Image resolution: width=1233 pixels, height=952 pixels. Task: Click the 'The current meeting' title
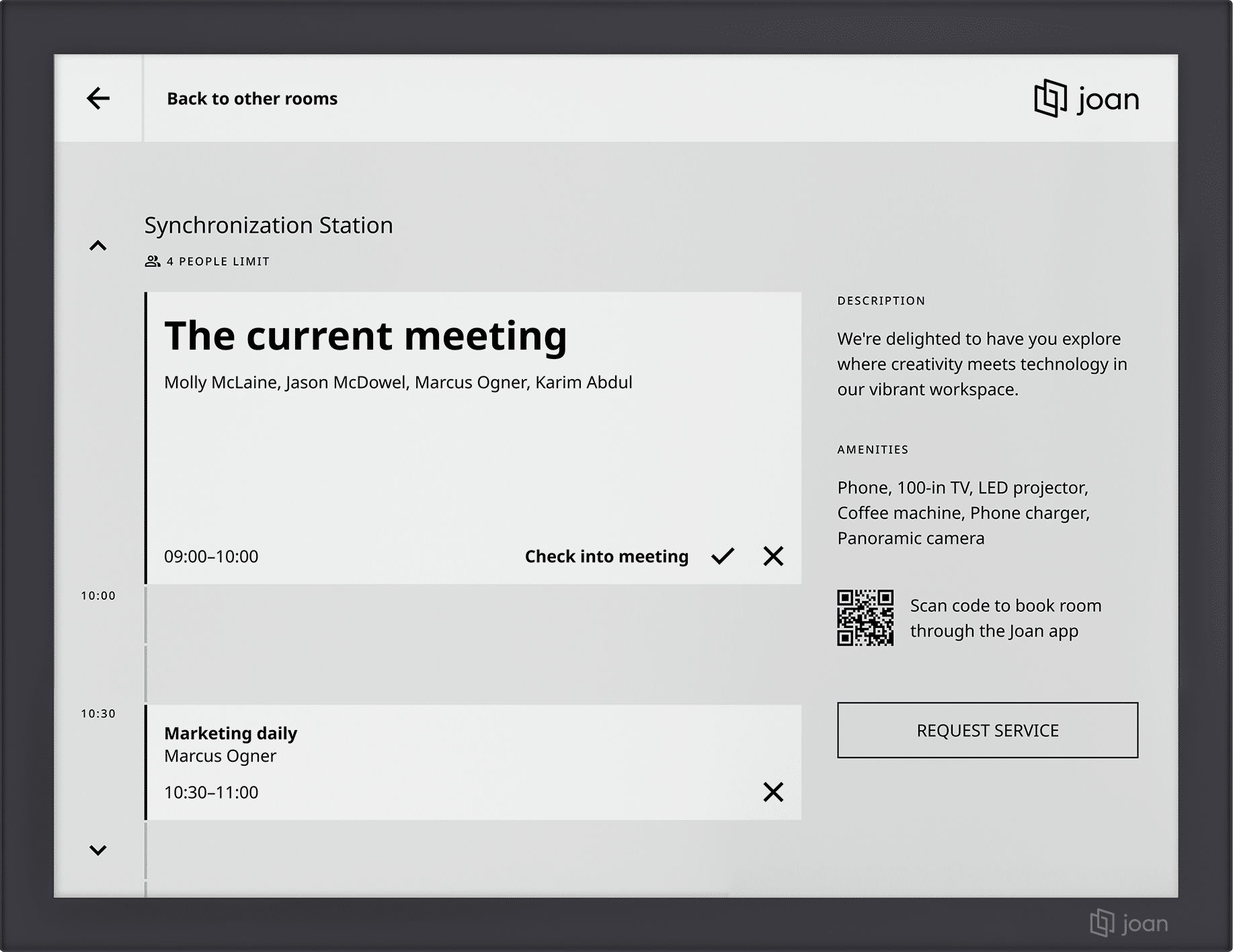366,335
